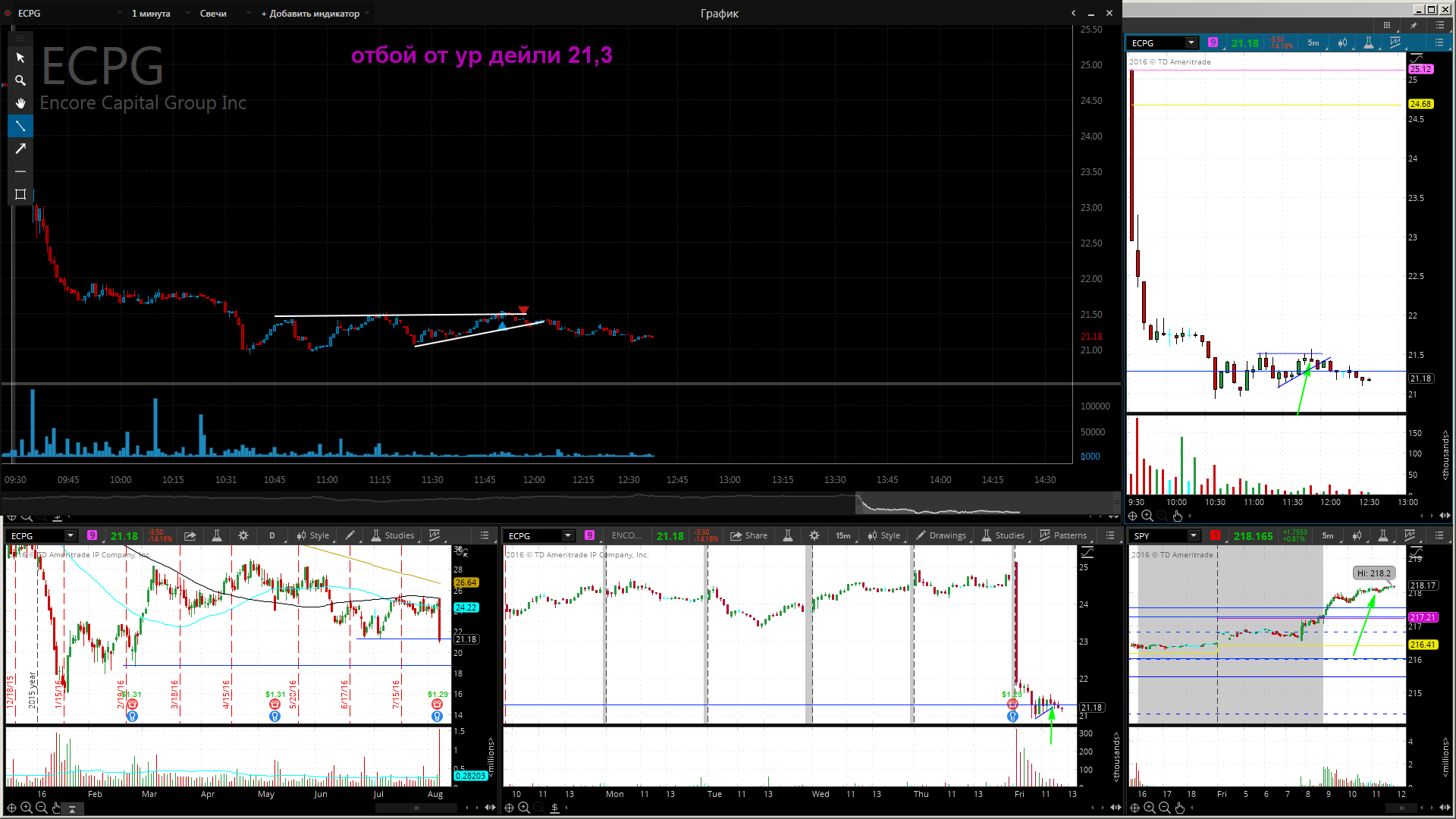Zoom in with magnifier below 15m chart
The image size is (1456, 819).
coord(523,808)
